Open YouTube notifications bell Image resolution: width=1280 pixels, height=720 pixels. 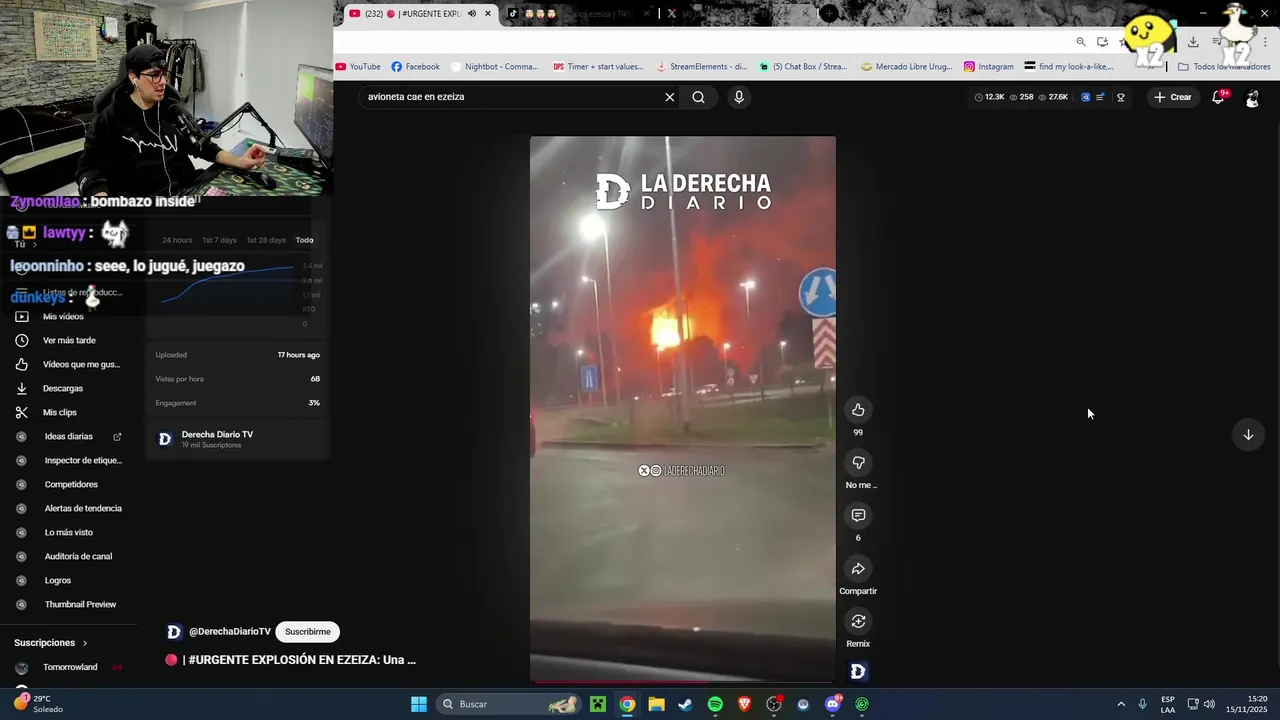pyautogui.click(x=1218, y=97)
